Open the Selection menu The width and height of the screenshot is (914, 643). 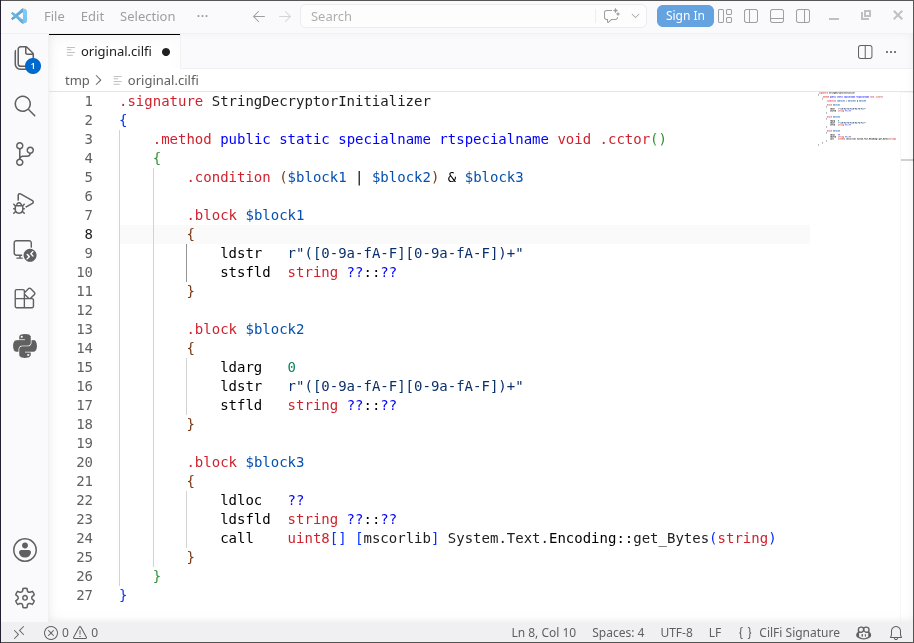[147, 16]
